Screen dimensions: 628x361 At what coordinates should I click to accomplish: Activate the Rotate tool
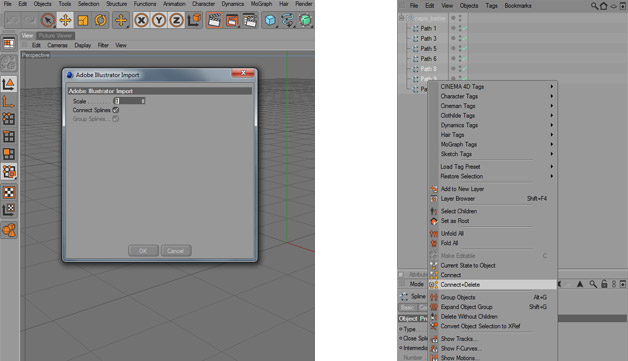click(101, 20)
